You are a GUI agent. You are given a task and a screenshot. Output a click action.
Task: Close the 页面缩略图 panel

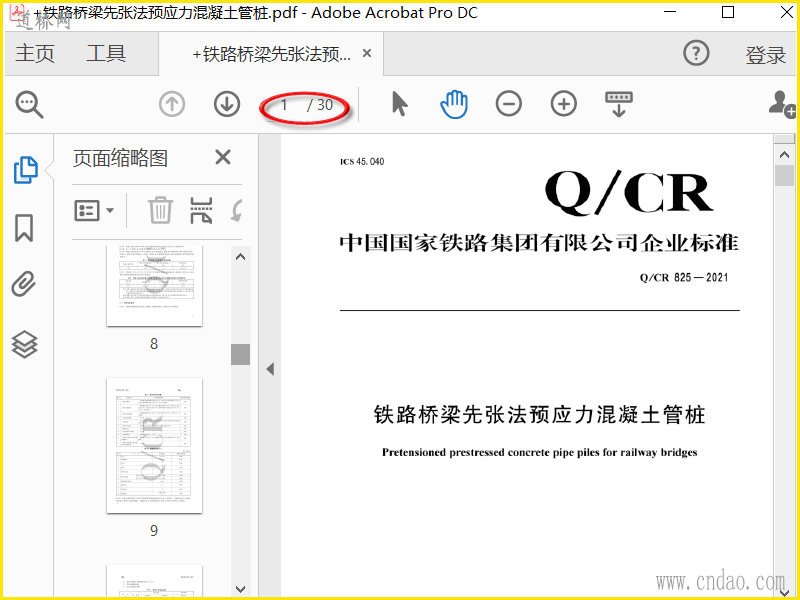click(x=223, y=157)
